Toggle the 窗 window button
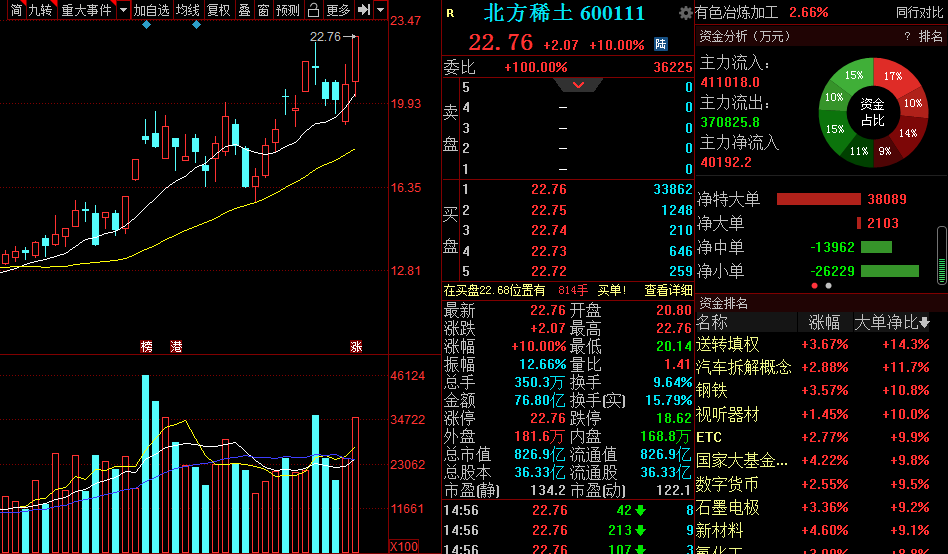 click(x=263, y=10)
